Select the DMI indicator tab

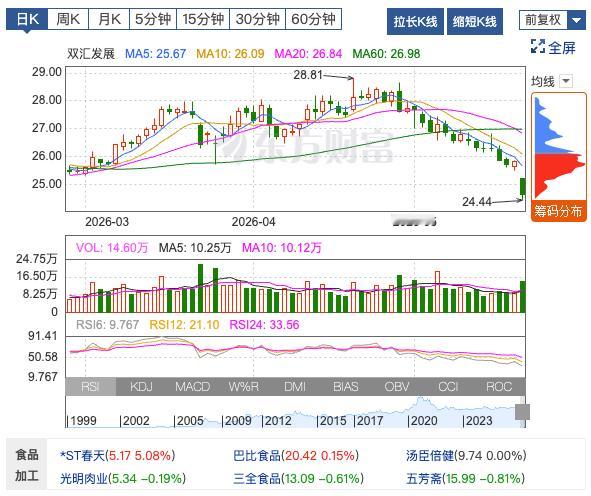point(295,386)
